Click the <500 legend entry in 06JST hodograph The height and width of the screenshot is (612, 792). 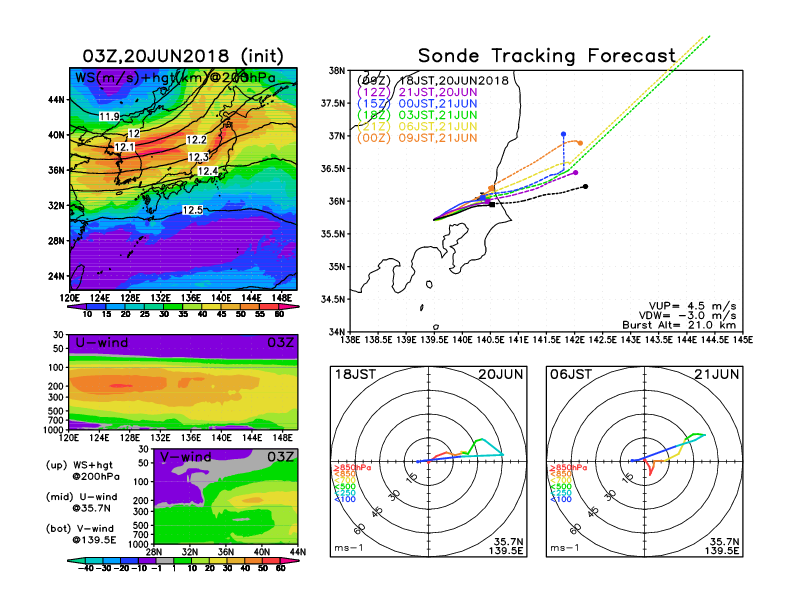point(561,487)
